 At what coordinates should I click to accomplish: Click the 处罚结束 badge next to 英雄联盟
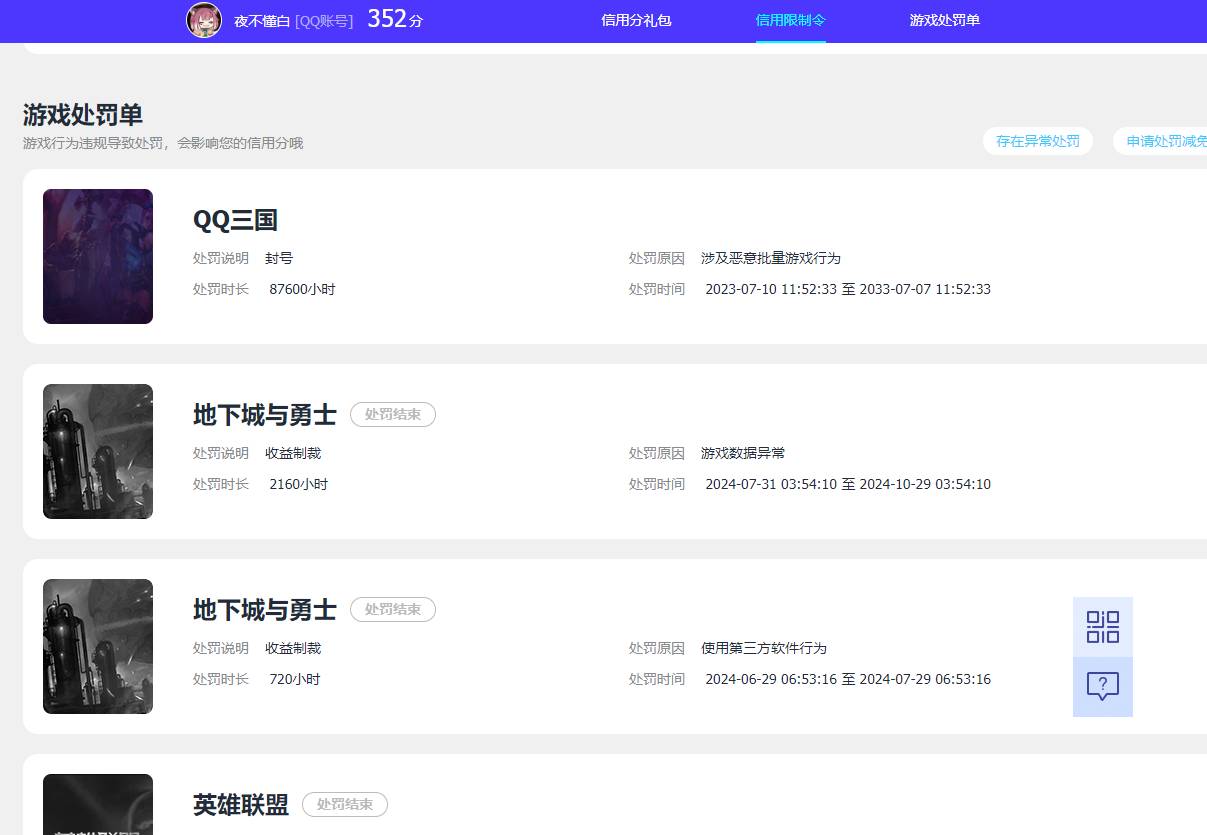pos(344,804)
